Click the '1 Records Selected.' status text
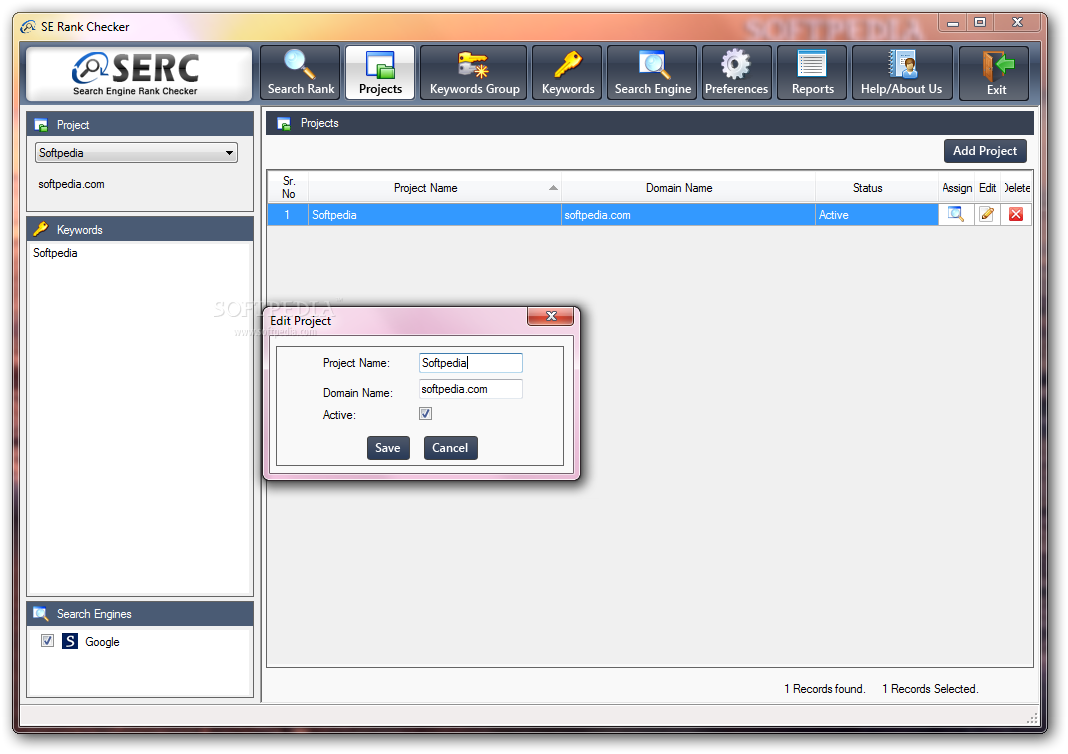1068x754 pixels. [930, 689]
